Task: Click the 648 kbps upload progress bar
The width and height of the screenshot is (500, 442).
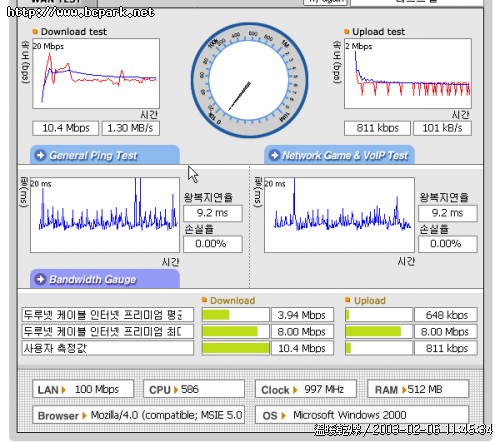Action: point(379,315)
